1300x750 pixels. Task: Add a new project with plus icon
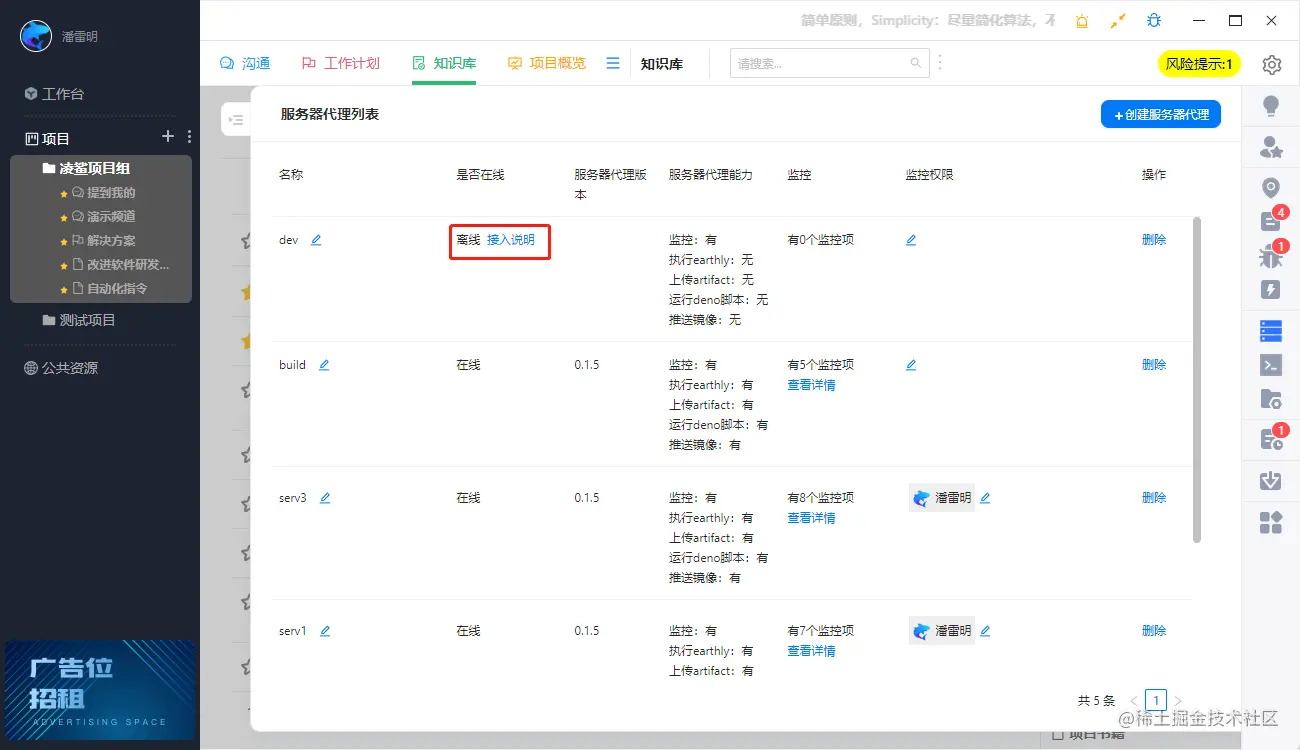[168, 137]
